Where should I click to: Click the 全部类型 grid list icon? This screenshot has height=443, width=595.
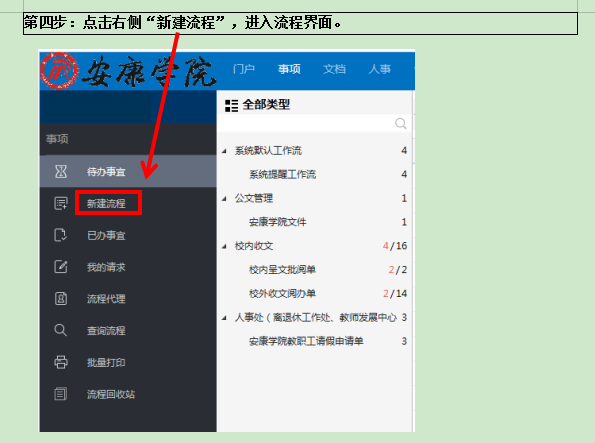231,106
